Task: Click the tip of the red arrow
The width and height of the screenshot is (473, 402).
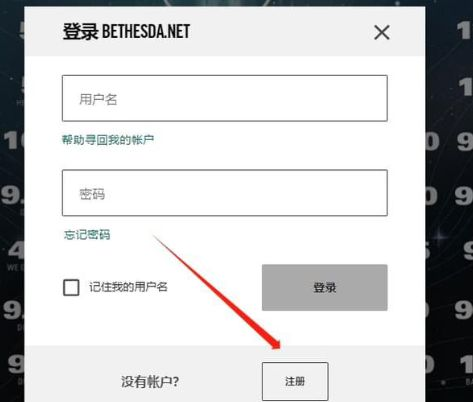Action: [279, 348]
